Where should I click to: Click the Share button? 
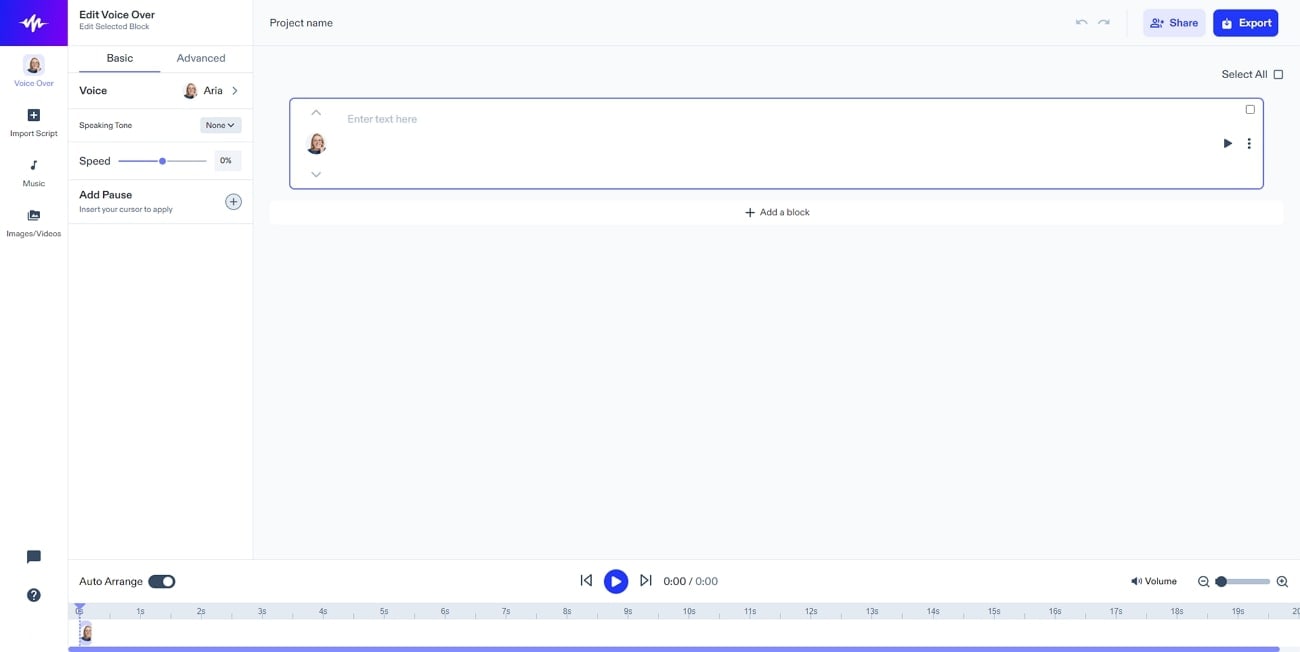pyautogui.click(x=1174, y=23)
